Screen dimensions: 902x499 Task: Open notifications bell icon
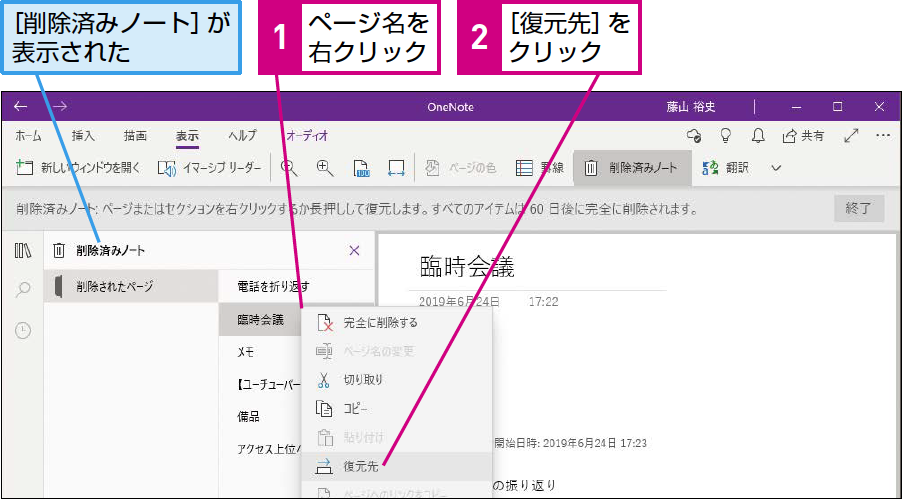(758, 136)
